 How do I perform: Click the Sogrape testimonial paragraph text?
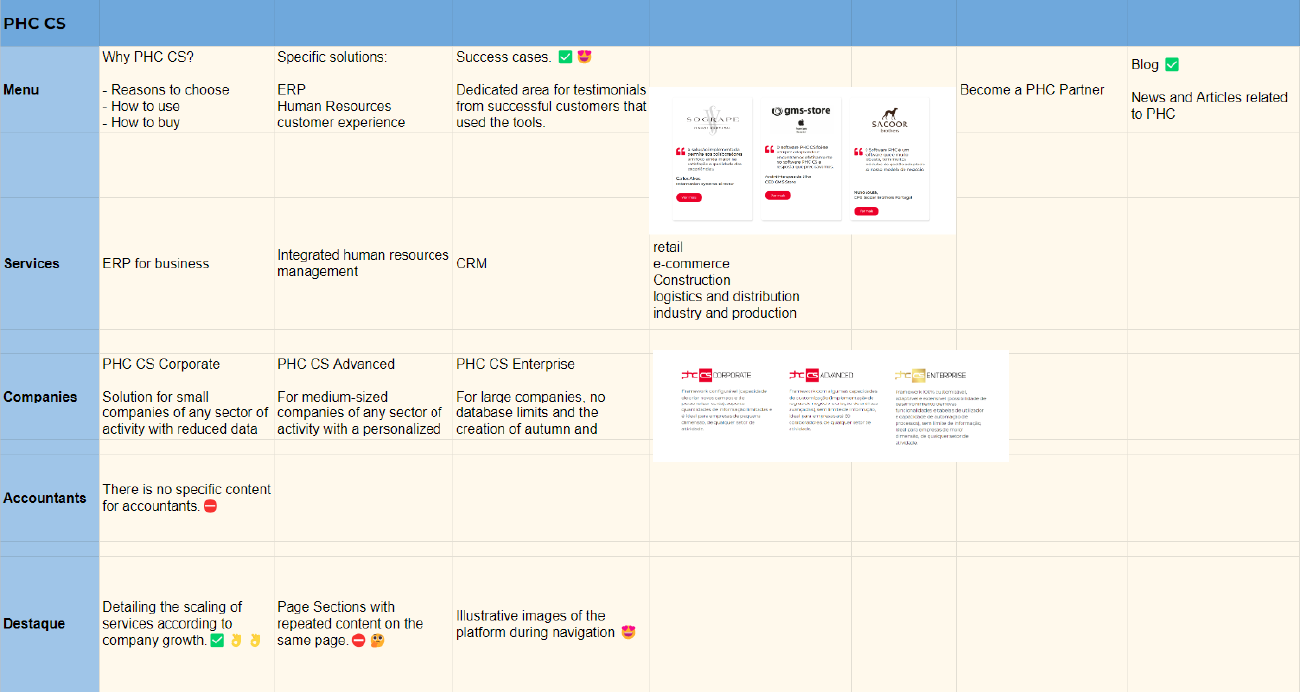click(x=714, y=158)
